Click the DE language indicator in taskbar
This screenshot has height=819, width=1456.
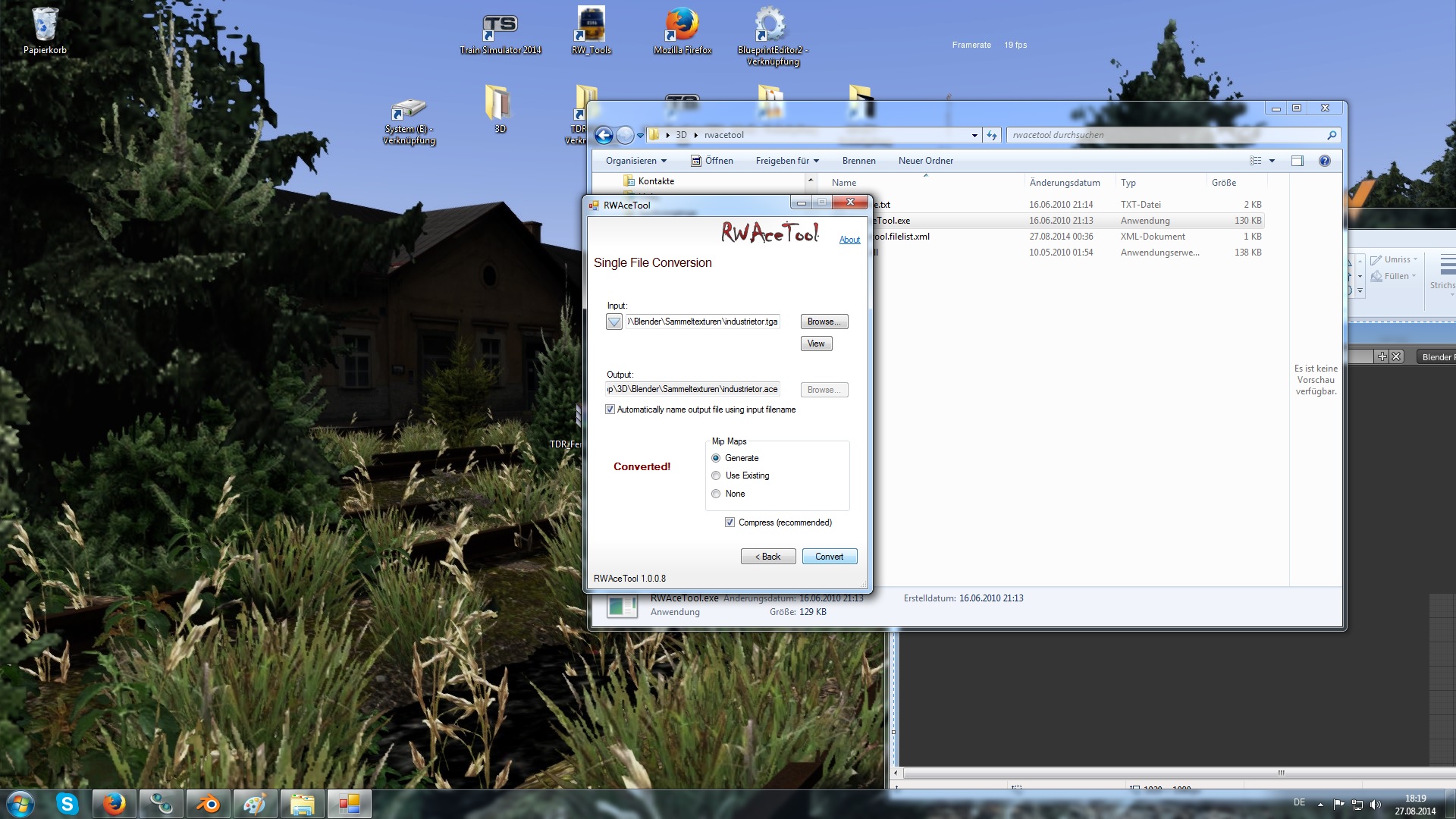pos(1299,802)
